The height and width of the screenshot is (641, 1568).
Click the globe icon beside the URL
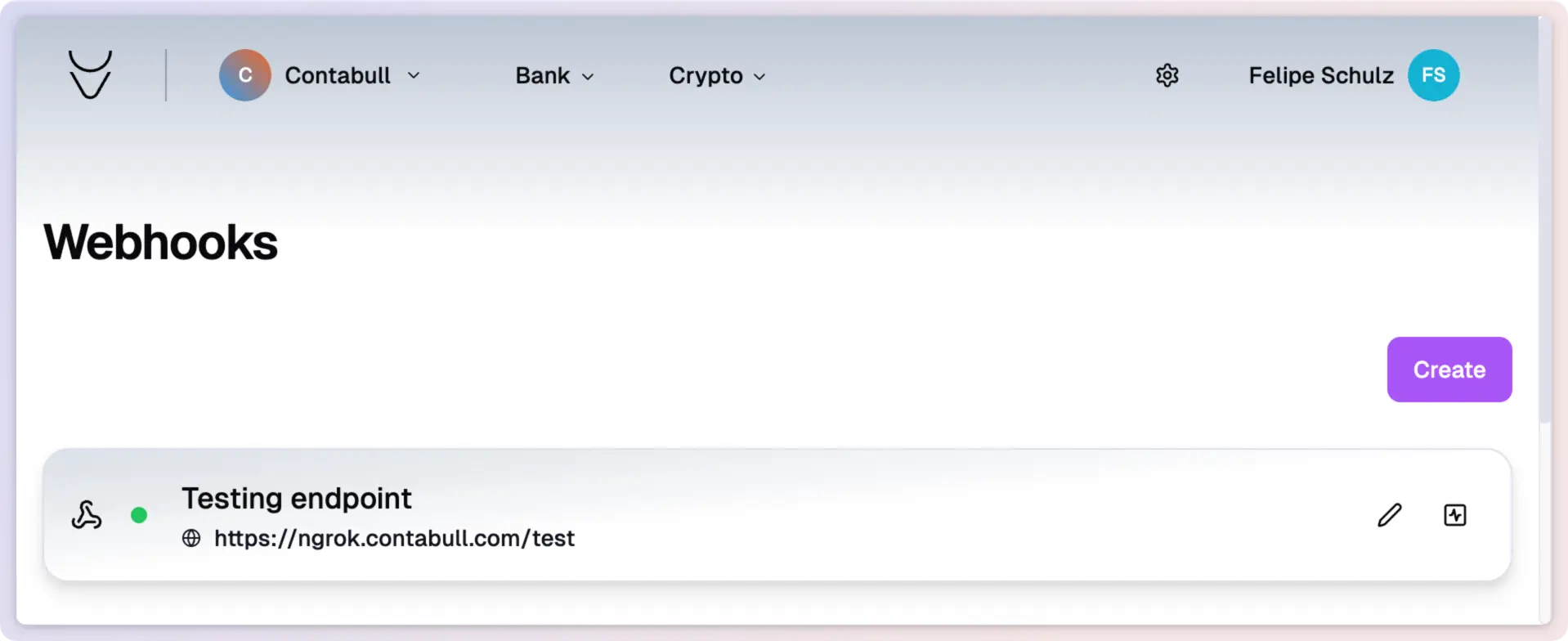click(191, 538)
